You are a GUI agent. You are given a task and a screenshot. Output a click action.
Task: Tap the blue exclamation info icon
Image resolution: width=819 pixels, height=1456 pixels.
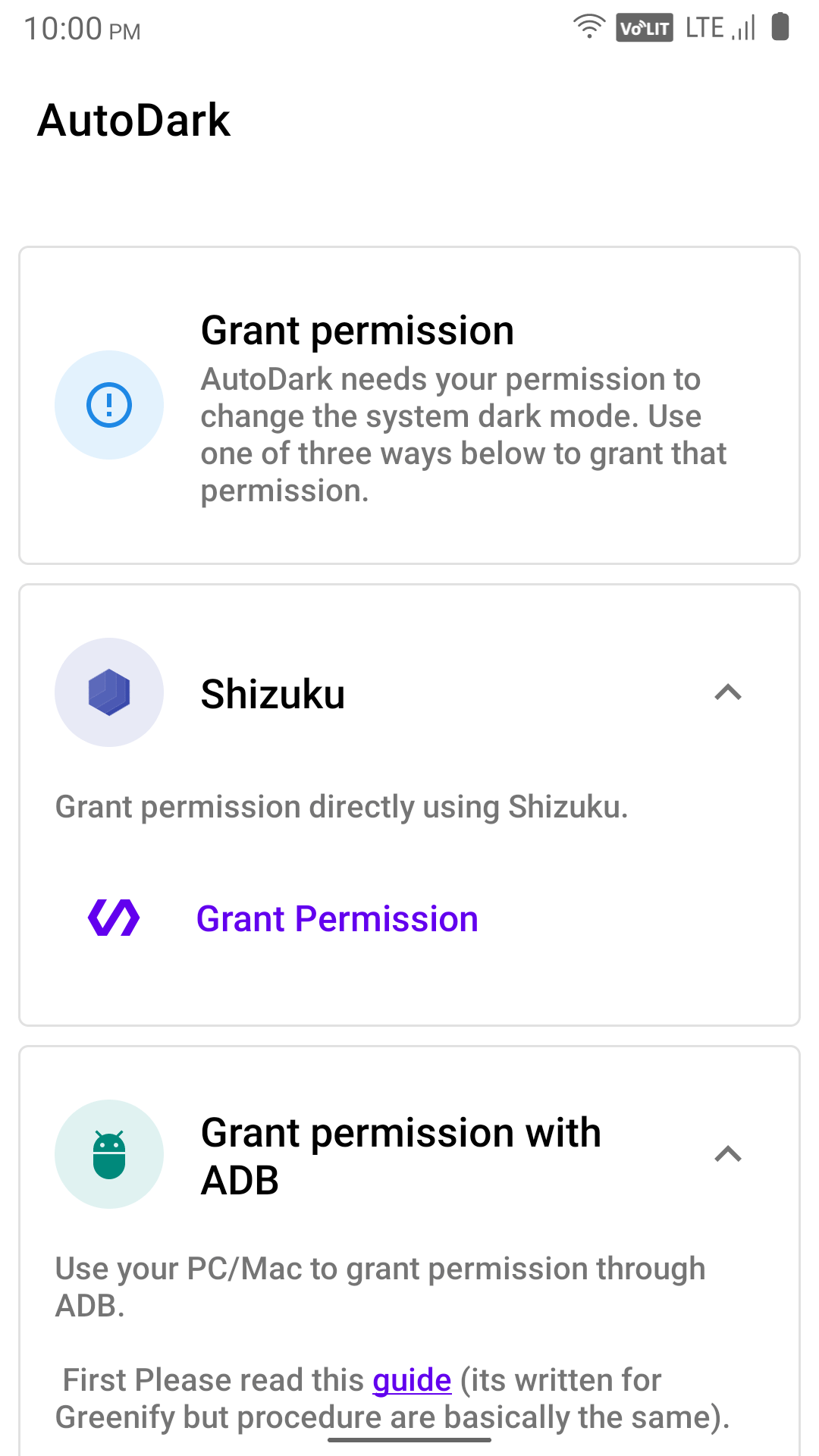pos(109,405)
